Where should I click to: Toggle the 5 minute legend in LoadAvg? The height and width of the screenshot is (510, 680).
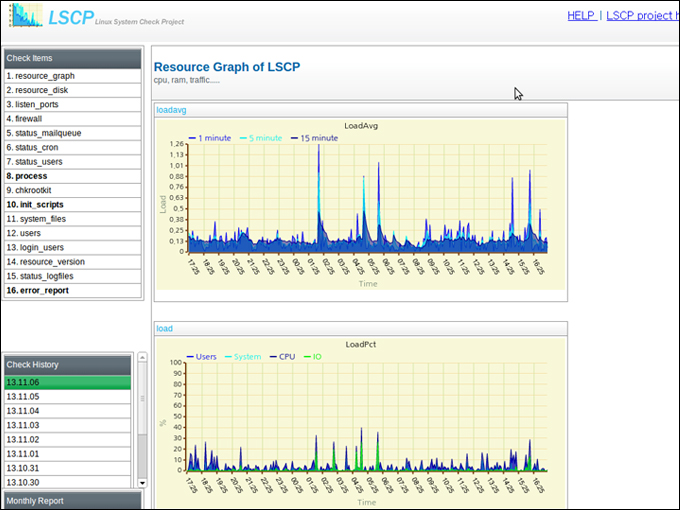262,138
